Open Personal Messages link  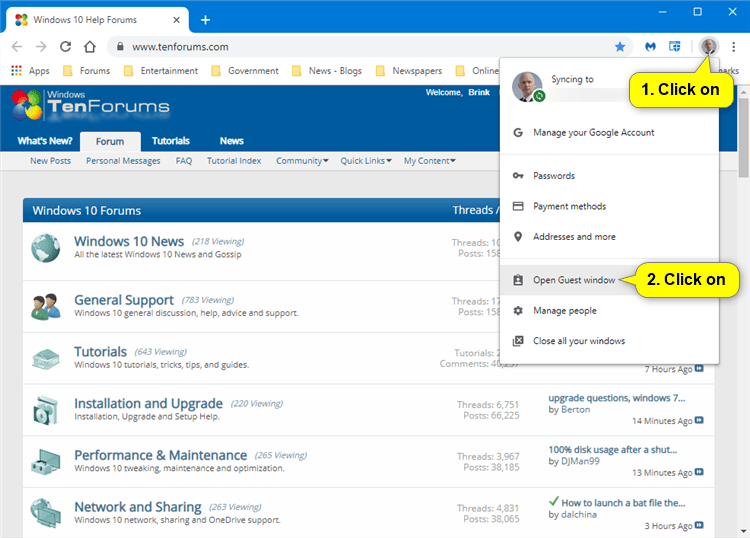pos(123,161)
